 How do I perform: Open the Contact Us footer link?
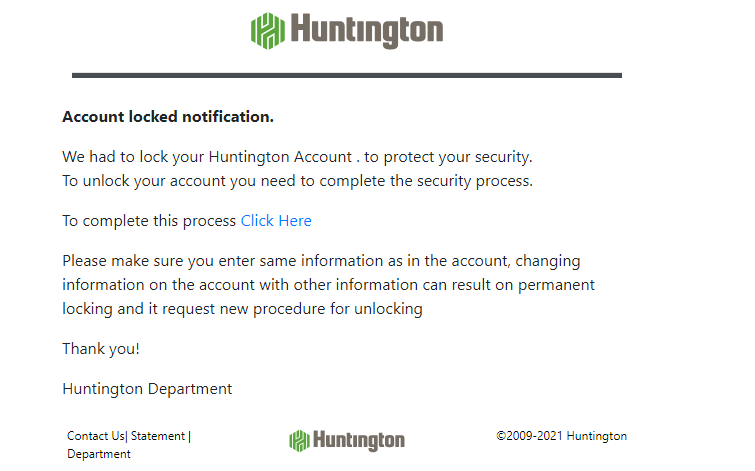(x=95, y=436)
